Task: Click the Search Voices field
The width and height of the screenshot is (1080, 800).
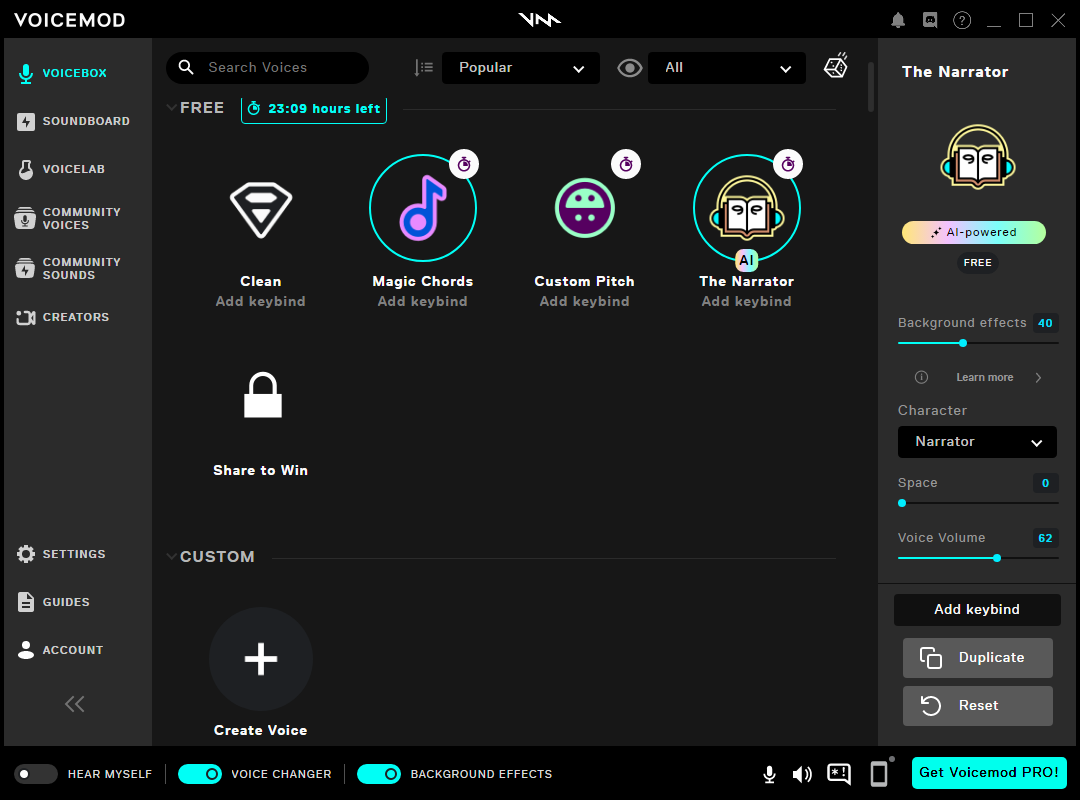Action: point(267,68)
